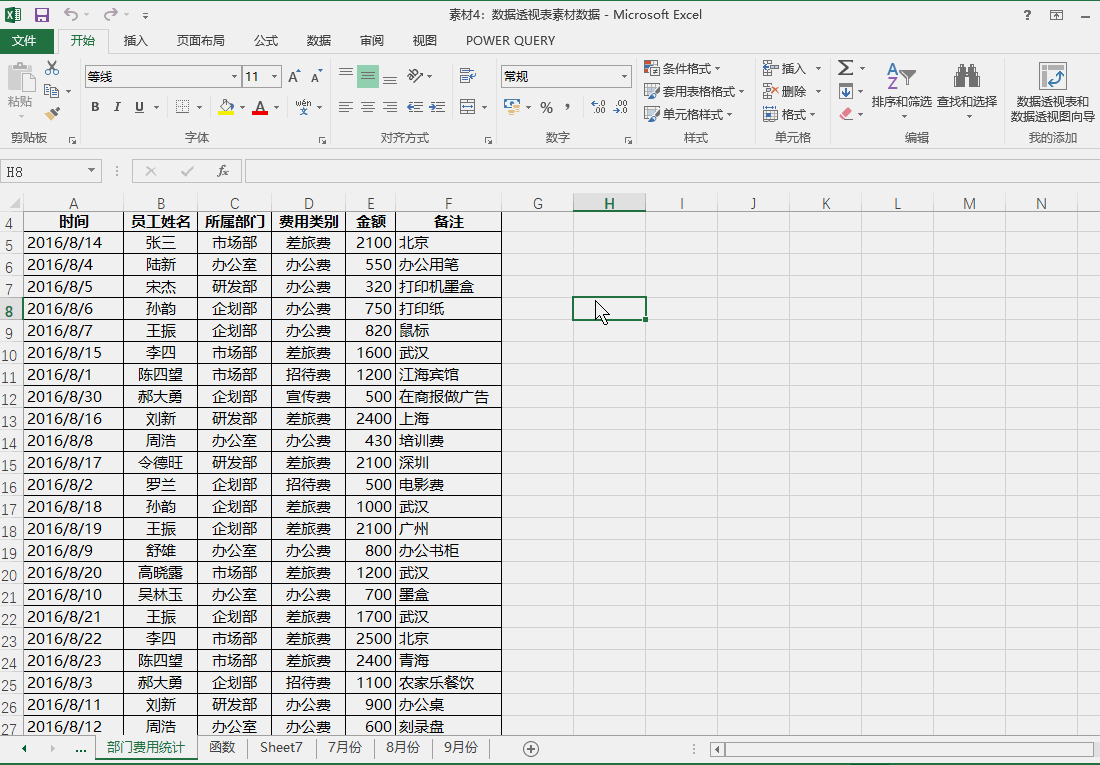Click the Undo arrow icon
The image size is (1100, 765).
71,14
